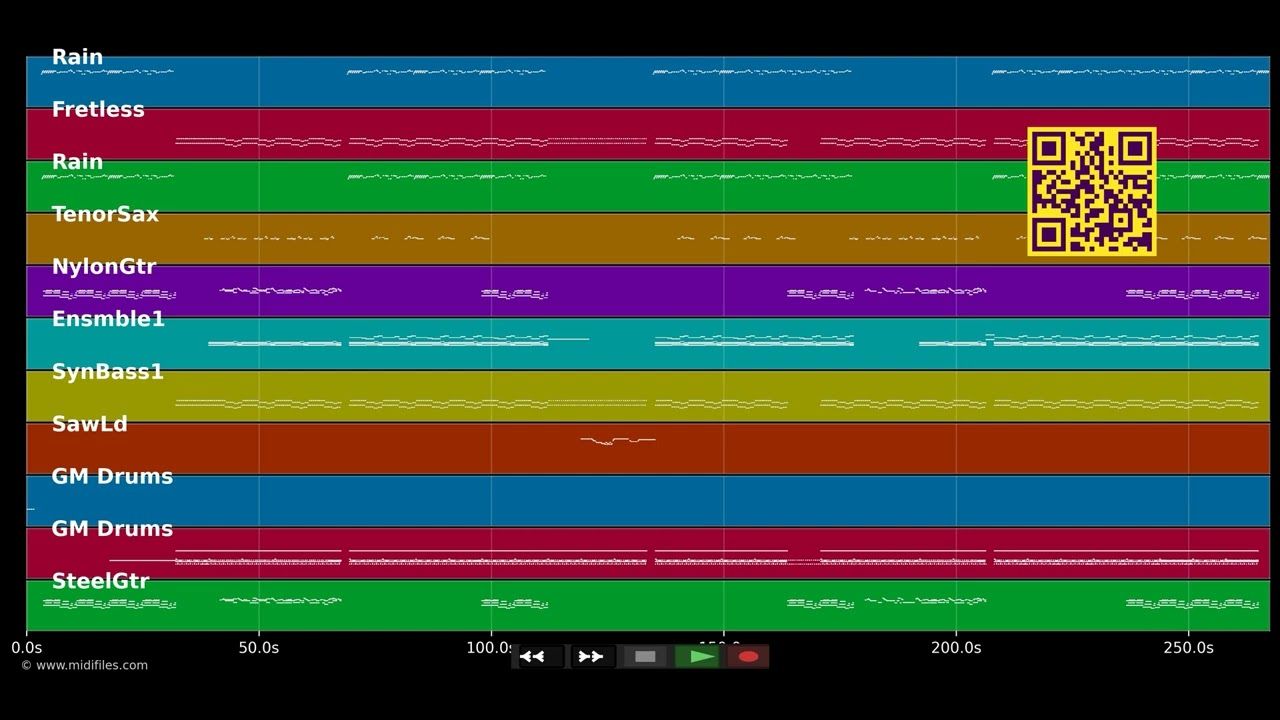Select the SynBass1 track label
The image size is (1280, 720).
[107, 372]
